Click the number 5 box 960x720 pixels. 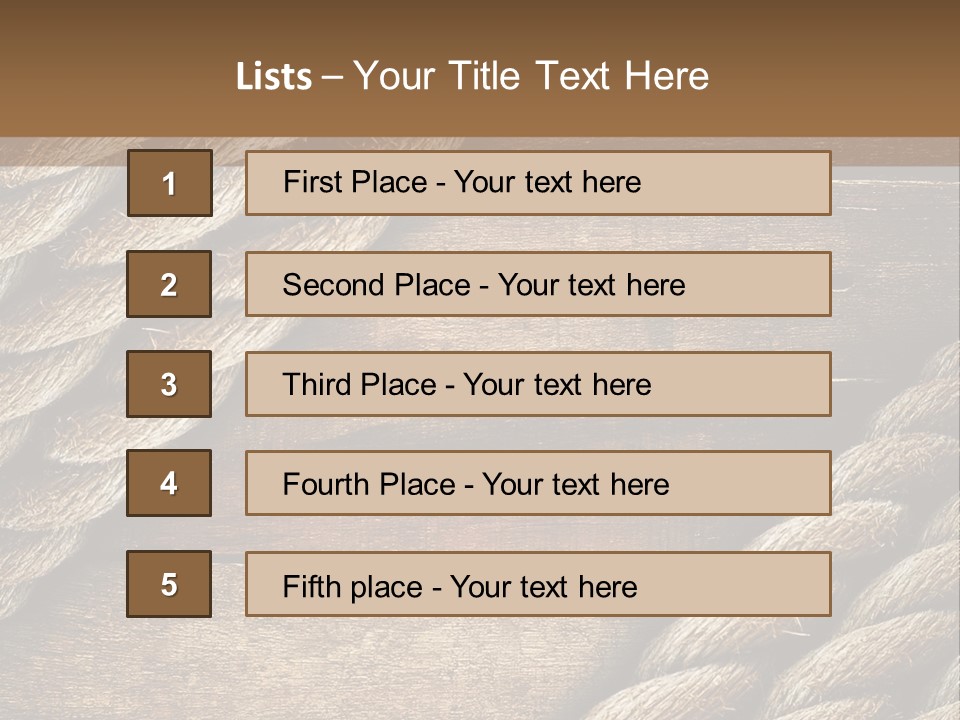click(x=169, y=584)
